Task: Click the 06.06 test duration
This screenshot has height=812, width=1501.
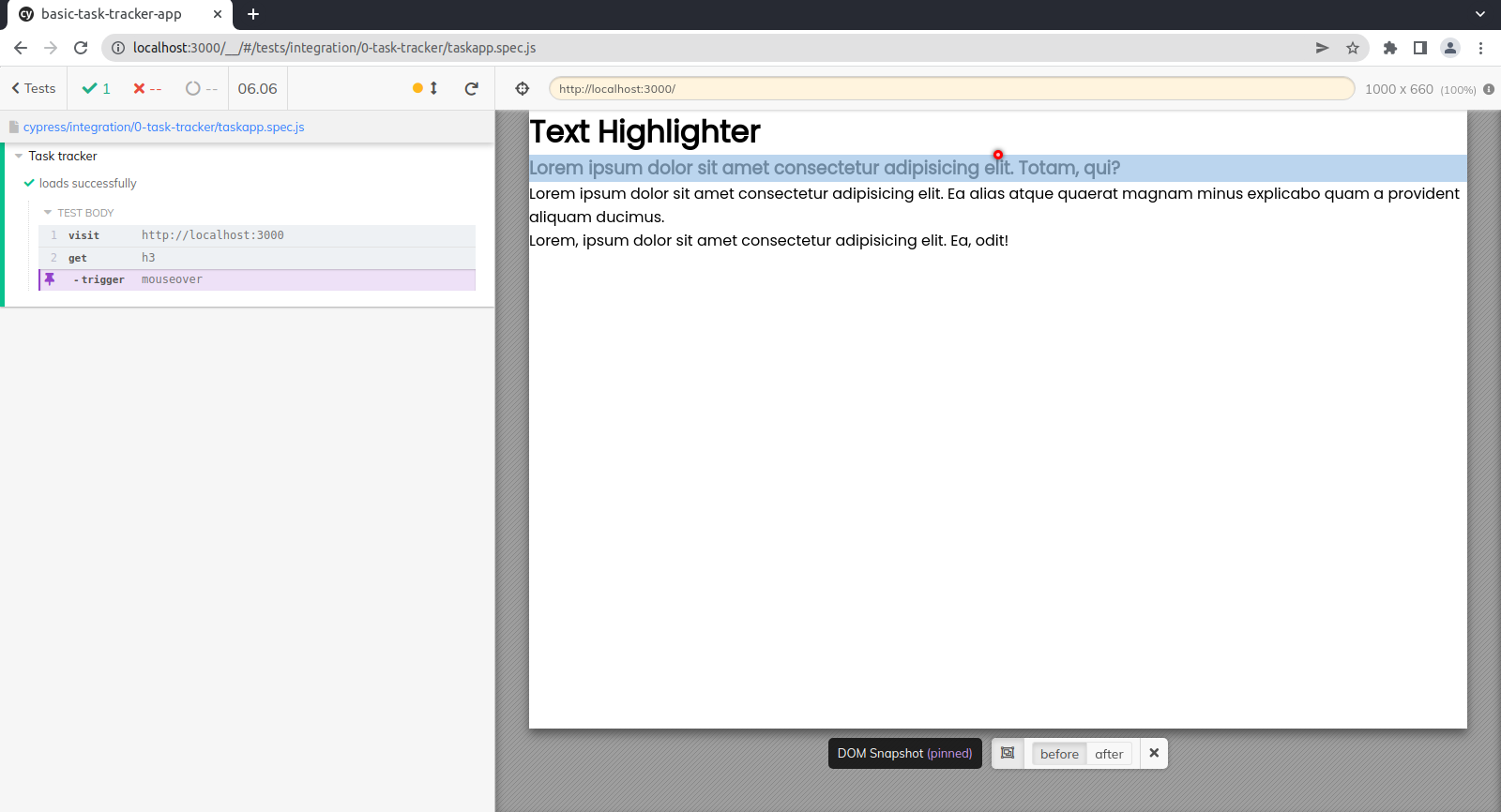Action: pyautogui.click(x=257, y=88)
